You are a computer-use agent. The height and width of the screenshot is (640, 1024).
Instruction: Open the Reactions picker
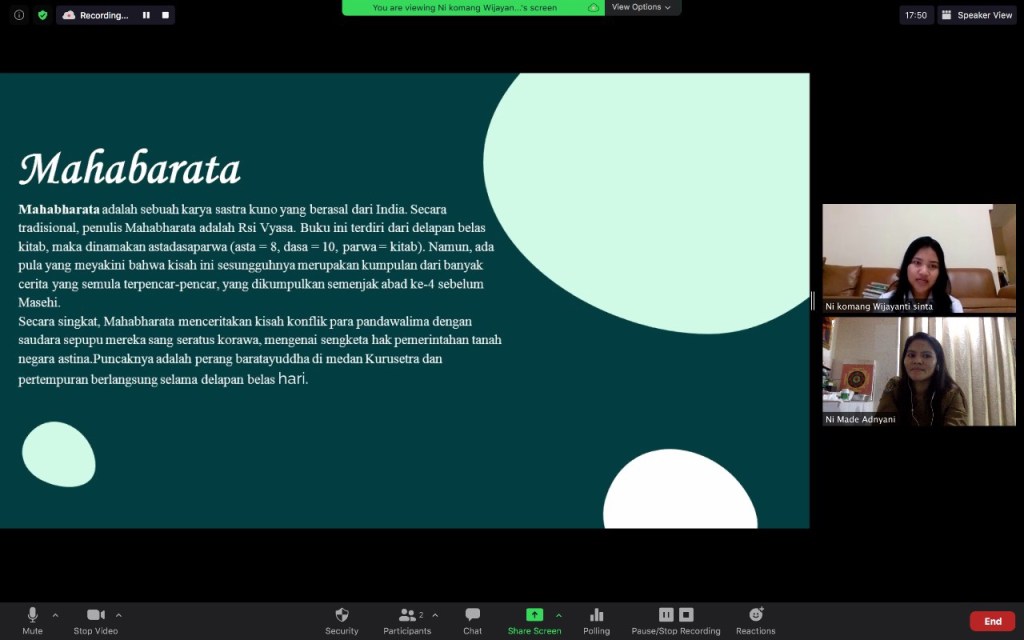pyautogui.click(x=755, y=620)
